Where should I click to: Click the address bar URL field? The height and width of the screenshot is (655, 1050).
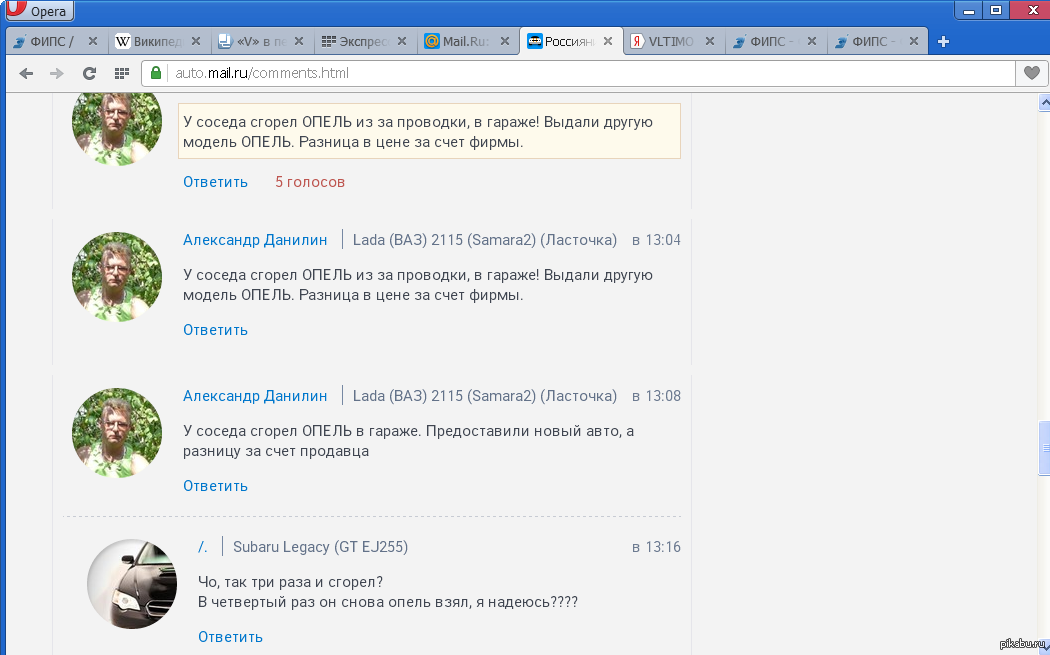click(x=580, y=73)
